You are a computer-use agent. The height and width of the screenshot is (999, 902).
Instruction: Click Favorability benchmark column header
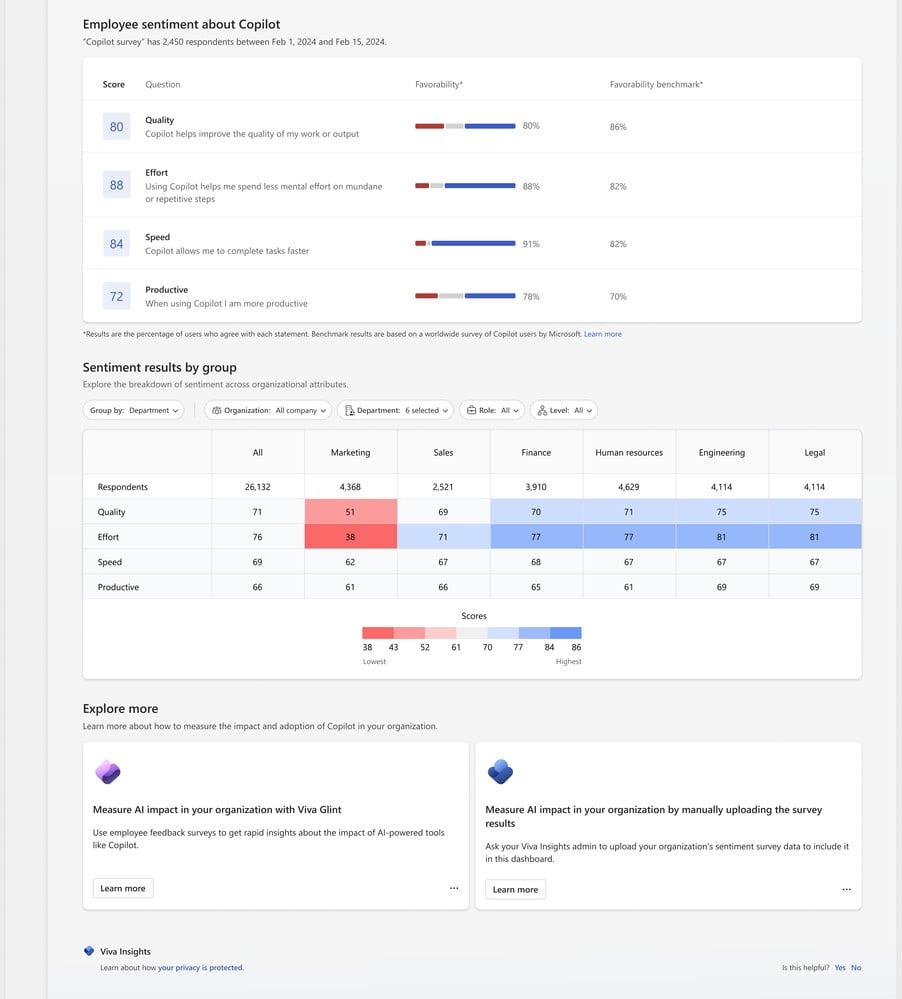[656, 84]
